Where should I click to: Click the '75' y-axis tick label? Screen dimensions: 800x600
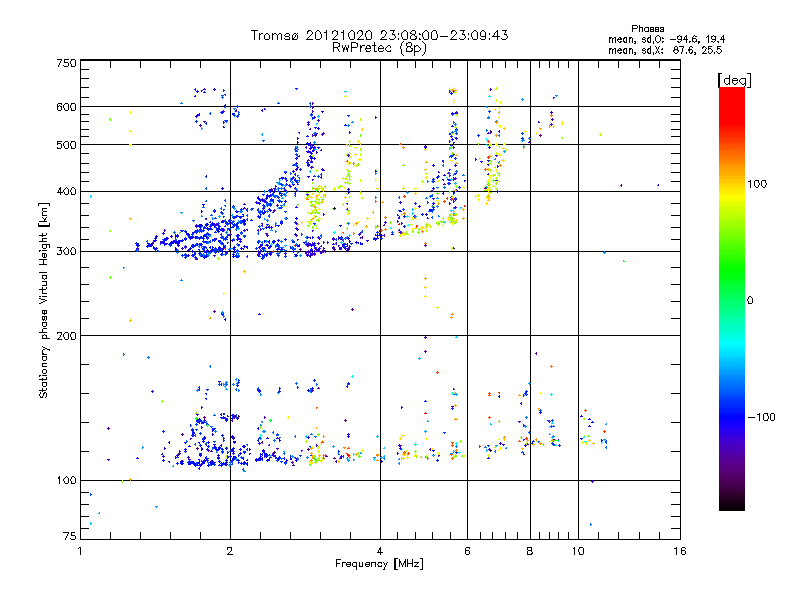click(70, 536)
